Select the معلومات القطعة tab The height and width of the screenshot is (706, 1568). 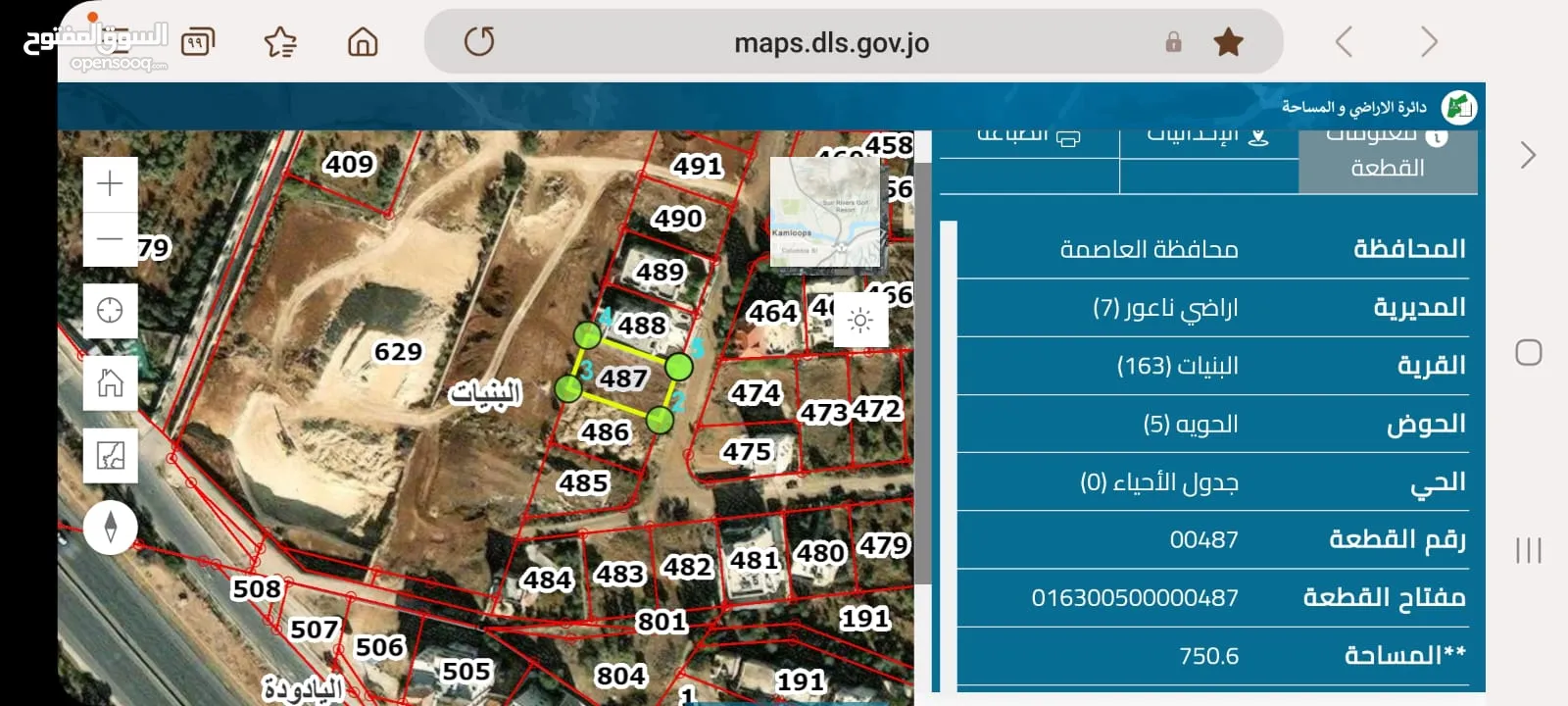[1388, 162]
